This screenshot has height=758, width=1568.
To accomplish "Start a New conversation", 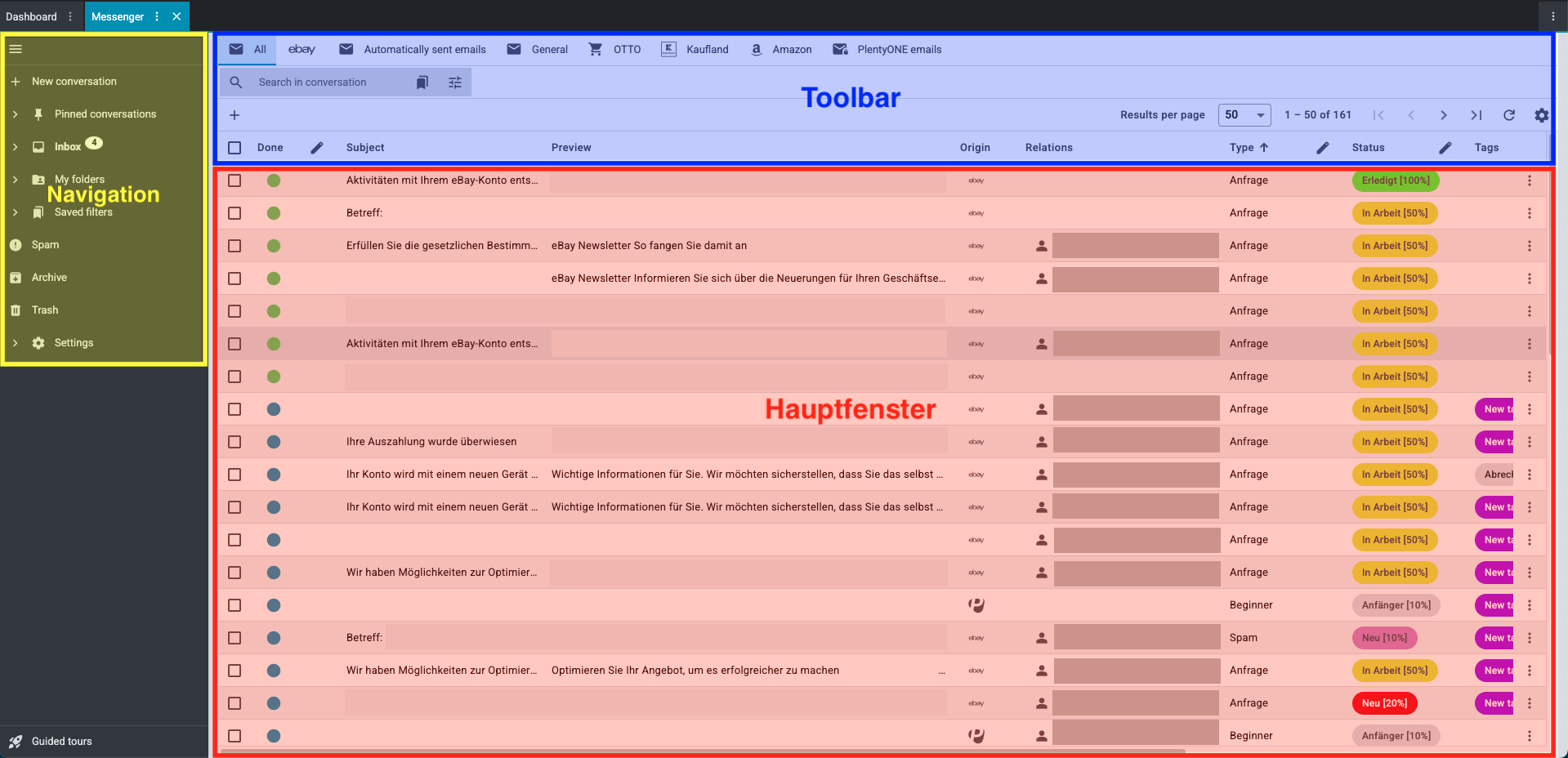I will click(74, 82).
